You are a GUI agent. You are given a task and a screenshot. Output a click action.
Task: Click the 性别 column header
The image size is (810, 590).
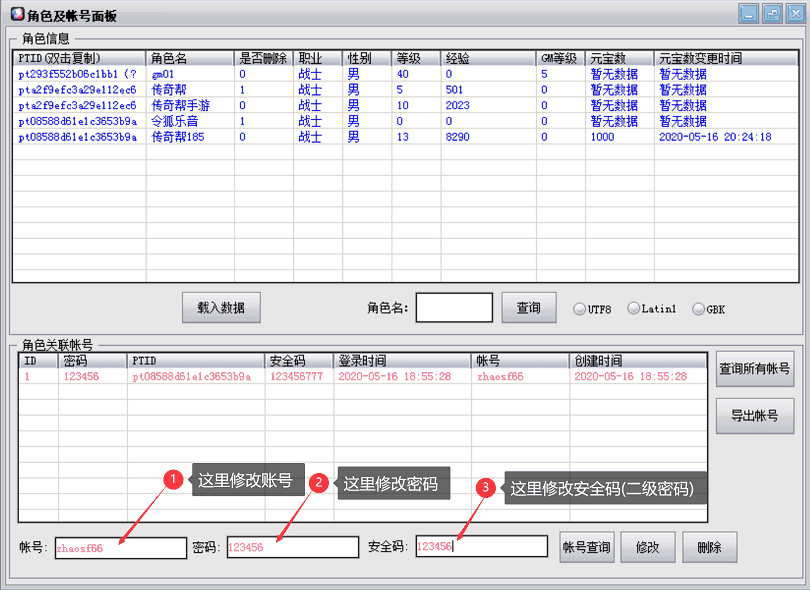click(x=367, y=58)
